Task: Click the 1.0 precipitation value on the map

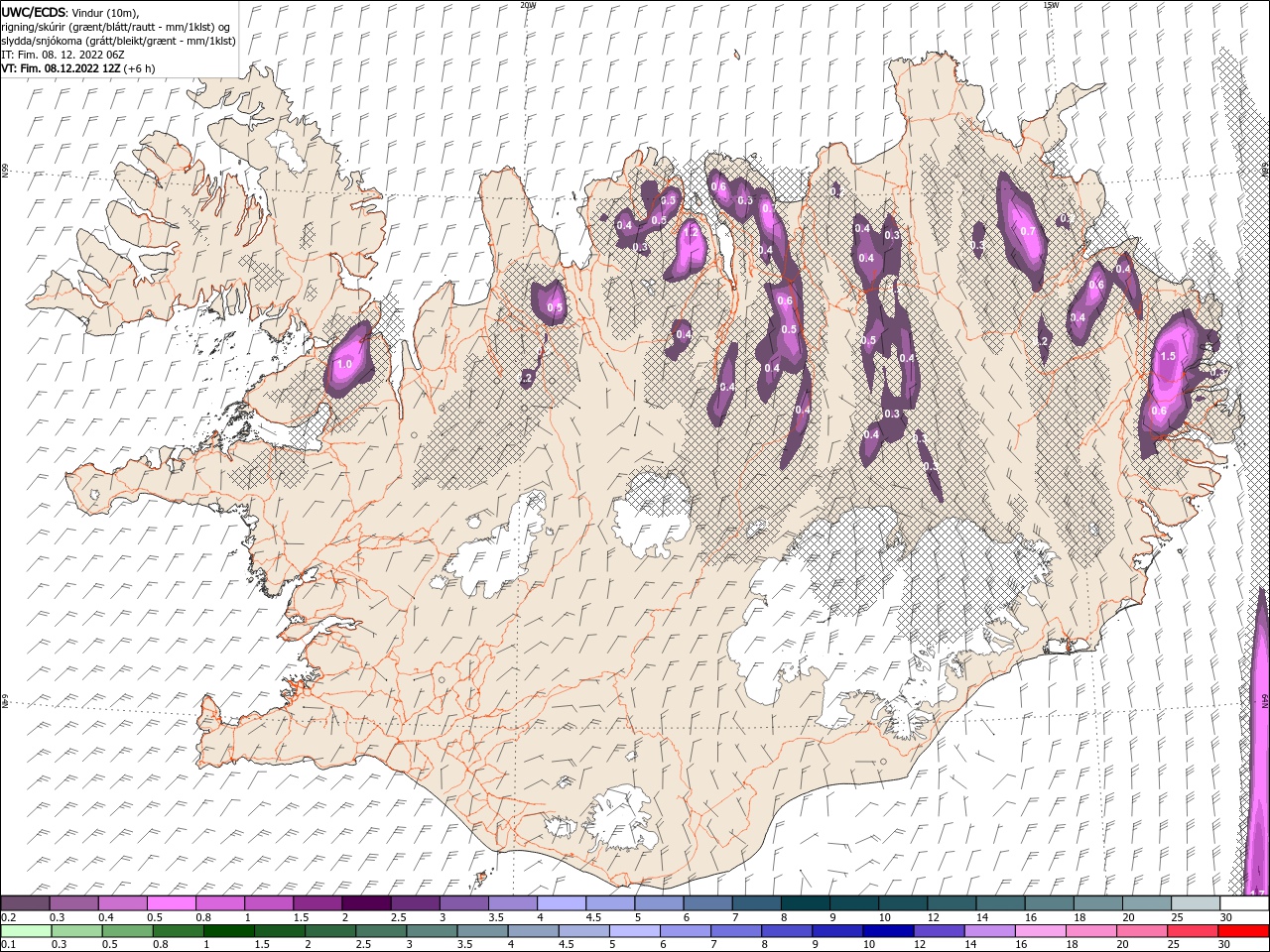Action: click(344, 365)
